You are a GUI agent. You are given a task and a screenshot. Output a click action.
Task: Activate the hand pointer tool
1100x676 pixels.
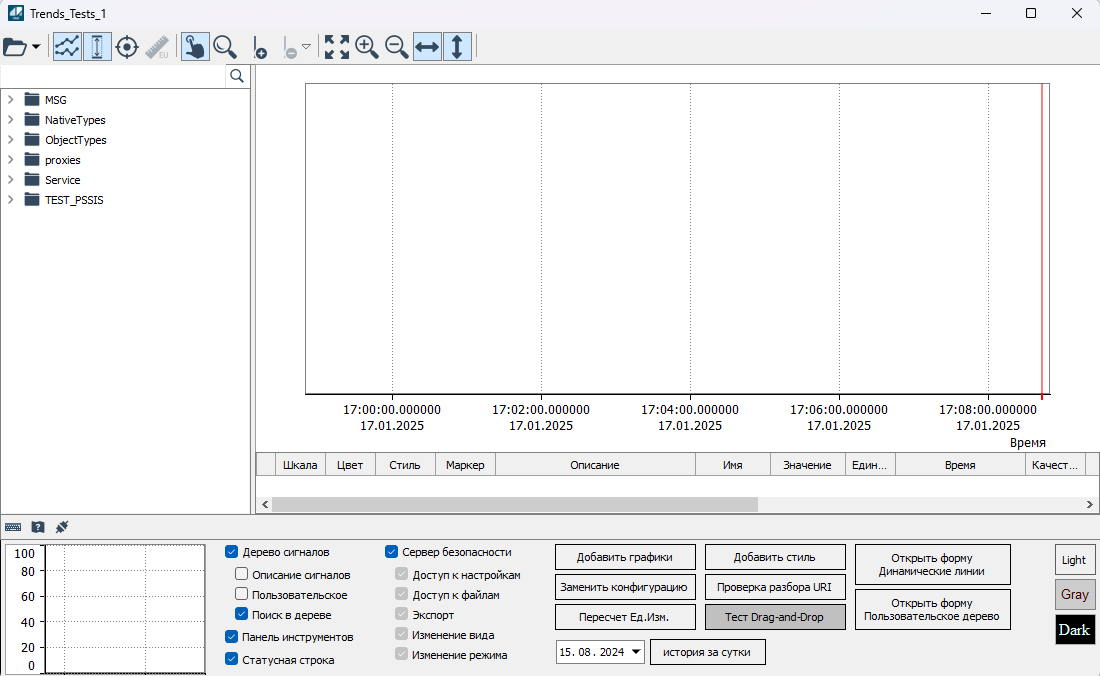[195, 47]
